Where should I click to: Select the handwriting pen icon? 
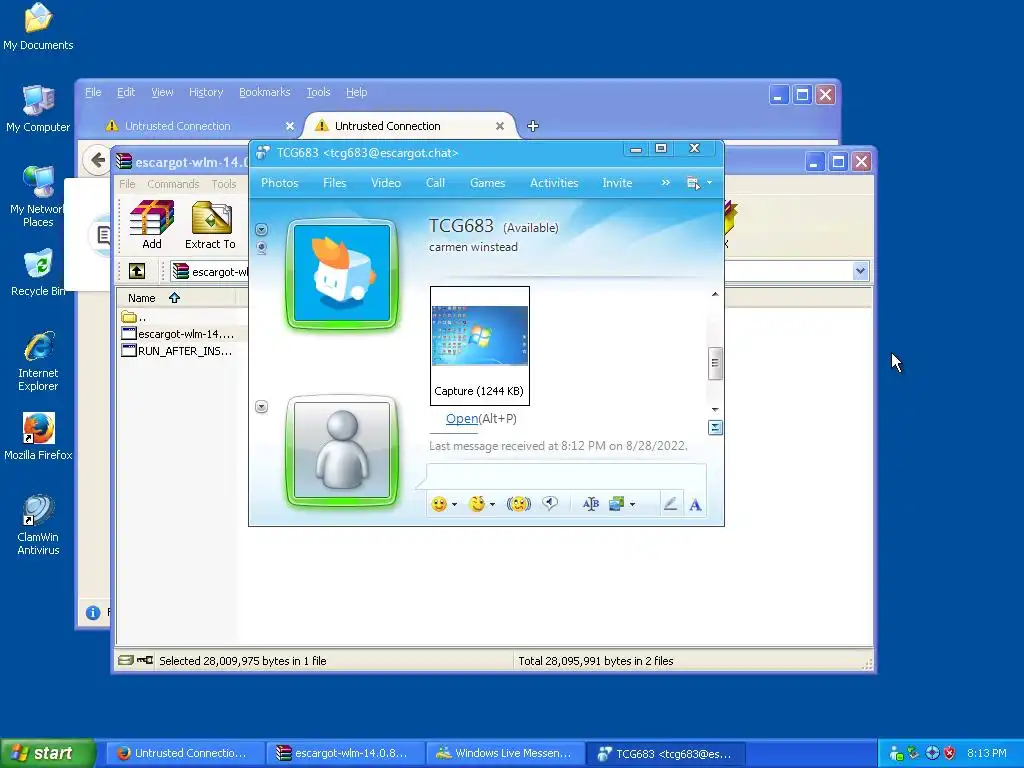coord(670,504)
